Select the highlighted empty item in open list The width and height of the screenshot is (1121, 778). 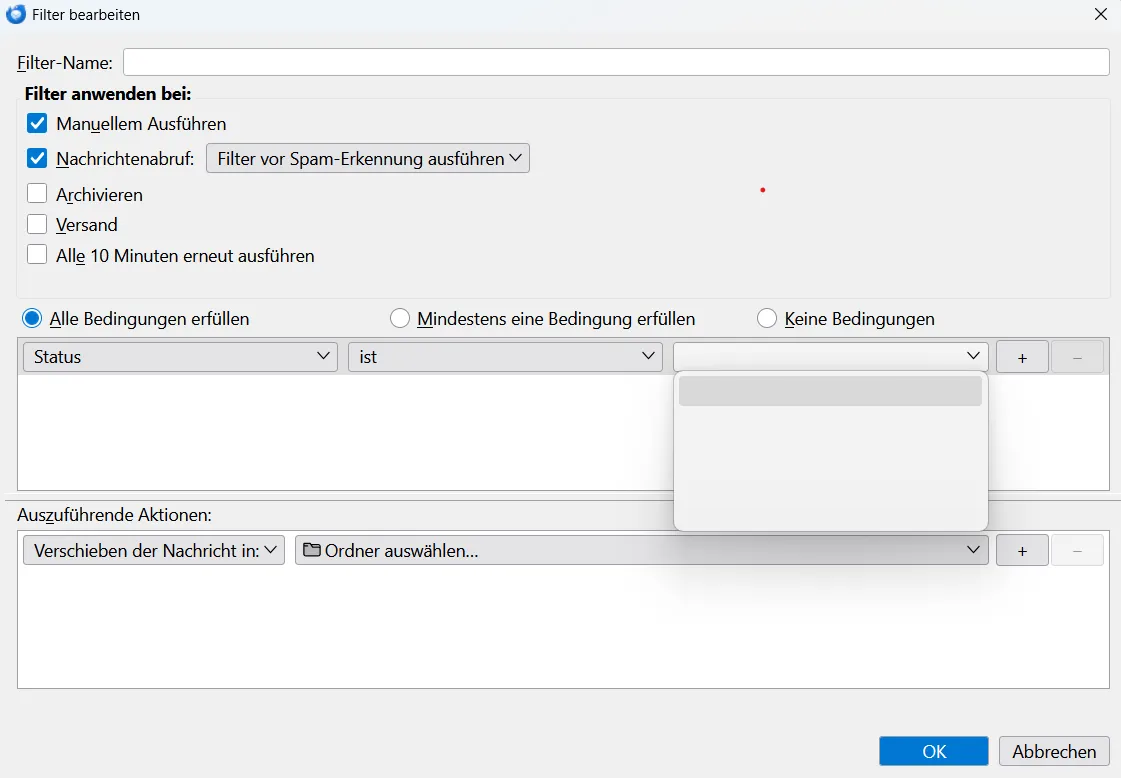click(x=830, y=391)
